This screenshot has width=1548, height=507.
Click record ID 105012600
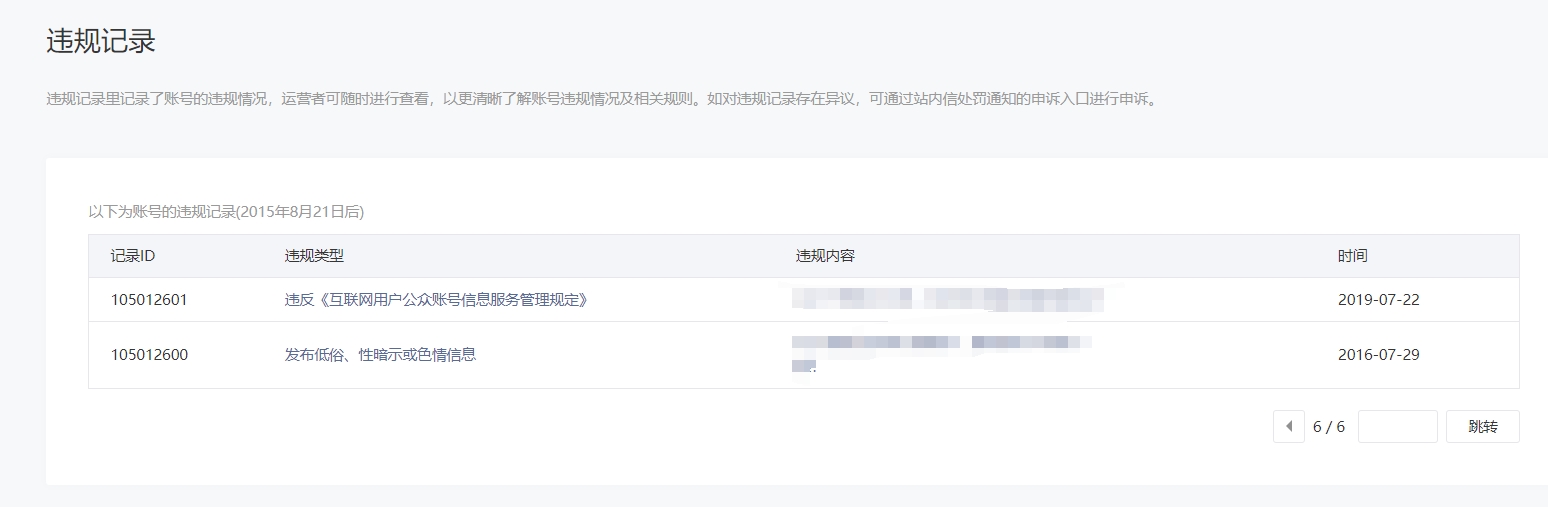point(149,355)
